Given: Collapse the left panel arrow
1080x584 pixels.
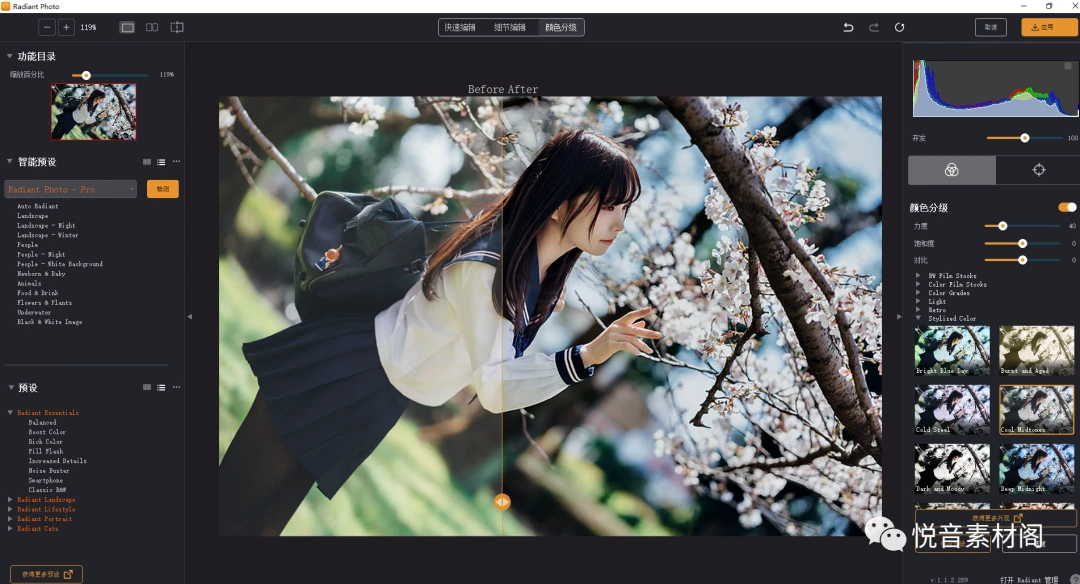Looking at the screenshot, I should (x=189, y=317).
